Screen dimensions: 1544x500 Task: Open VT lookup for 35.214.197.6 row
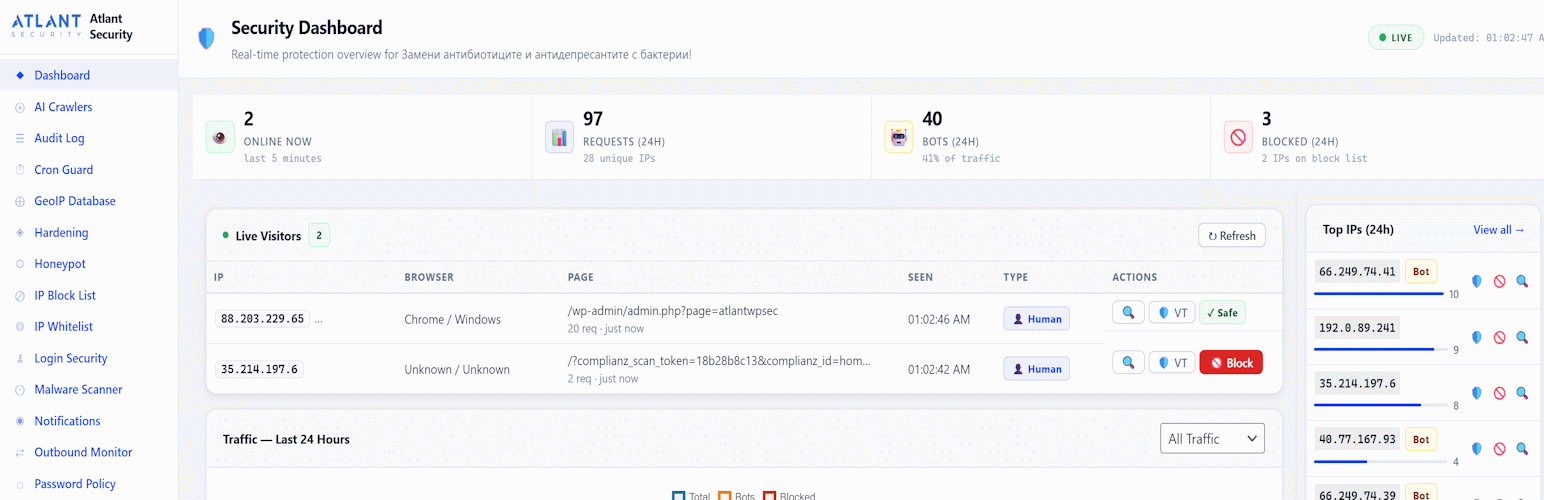point(1172,362)
